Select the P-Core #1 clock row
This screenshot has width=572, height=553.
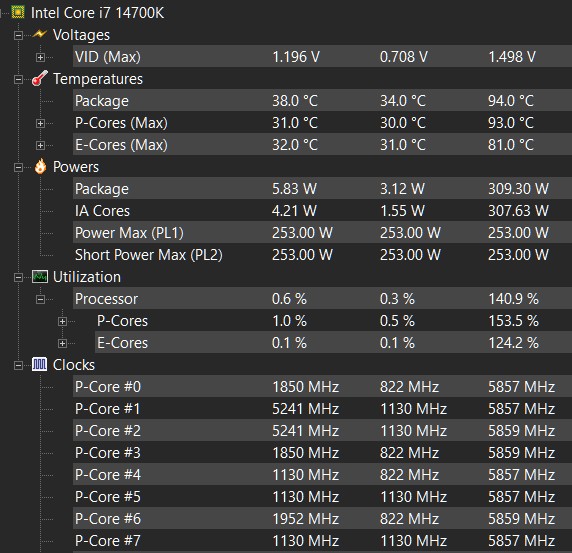tap(322, 409)
